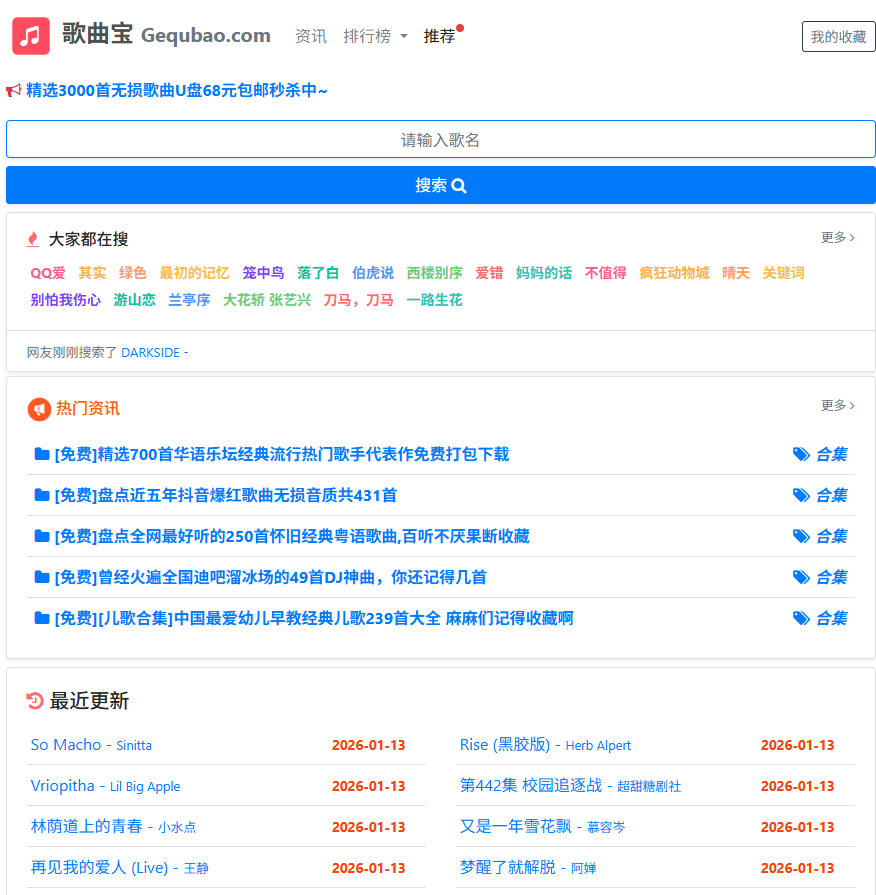Click the orange icon beside 热门资讯
876x895 pixels.
pos(38,409)
